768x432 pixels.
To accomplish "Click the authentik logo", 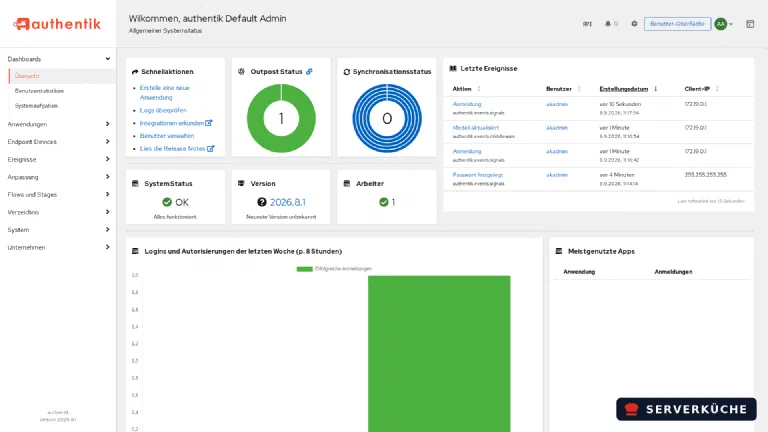I will click(57, 24).
